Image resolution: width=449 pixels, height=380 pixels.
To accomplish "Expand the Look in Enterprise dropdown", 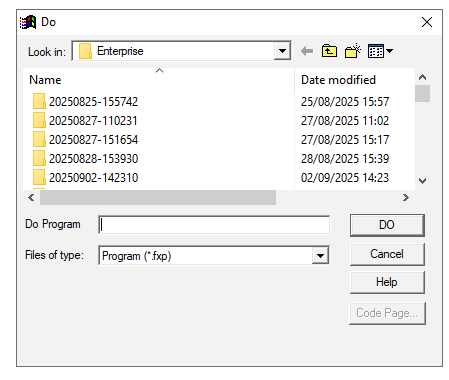I will point(282,51).
